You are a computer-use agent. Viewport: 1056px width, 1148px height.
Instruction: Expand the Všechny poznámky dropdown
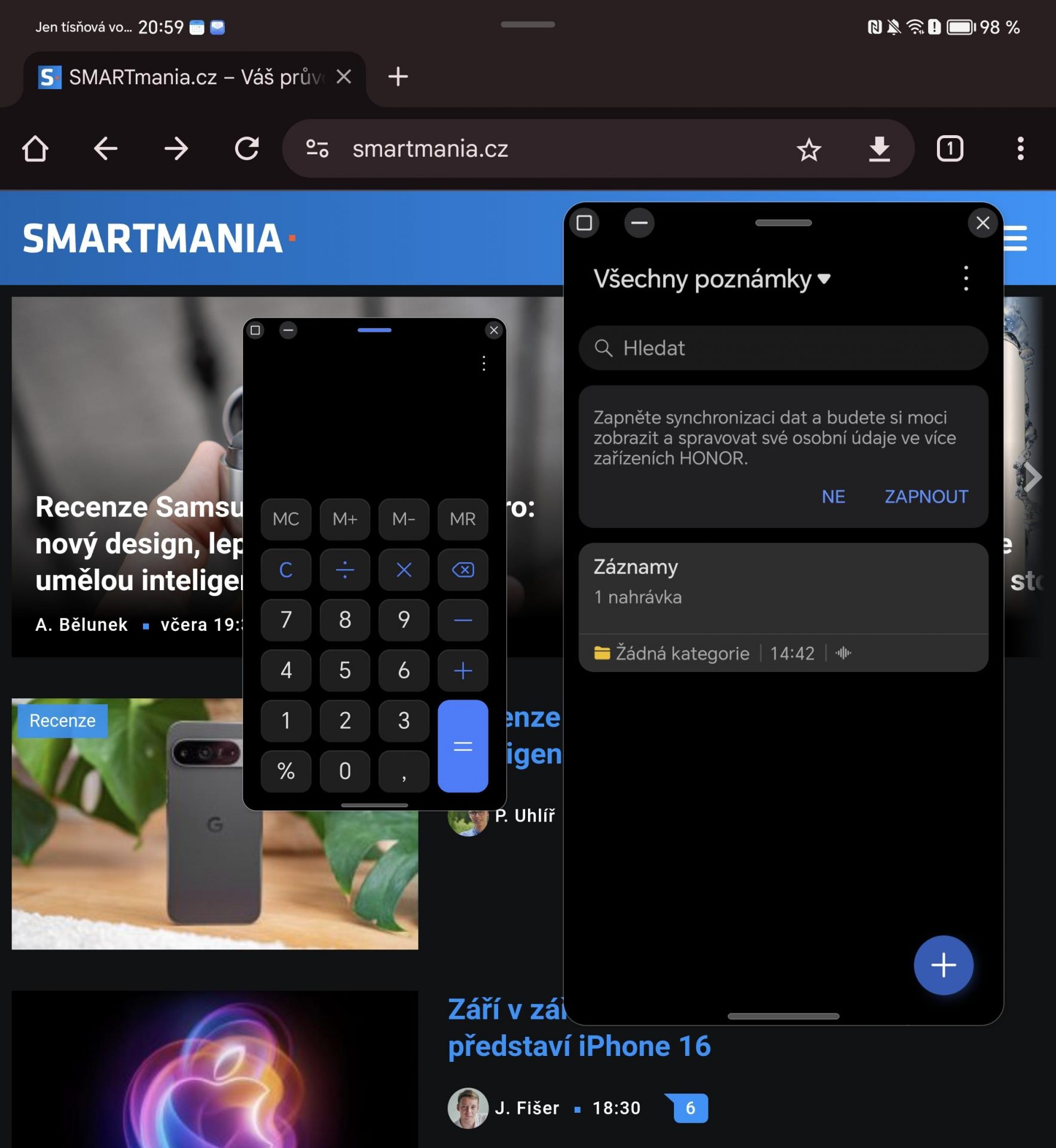pyautogui.click(x=712, y=279)
